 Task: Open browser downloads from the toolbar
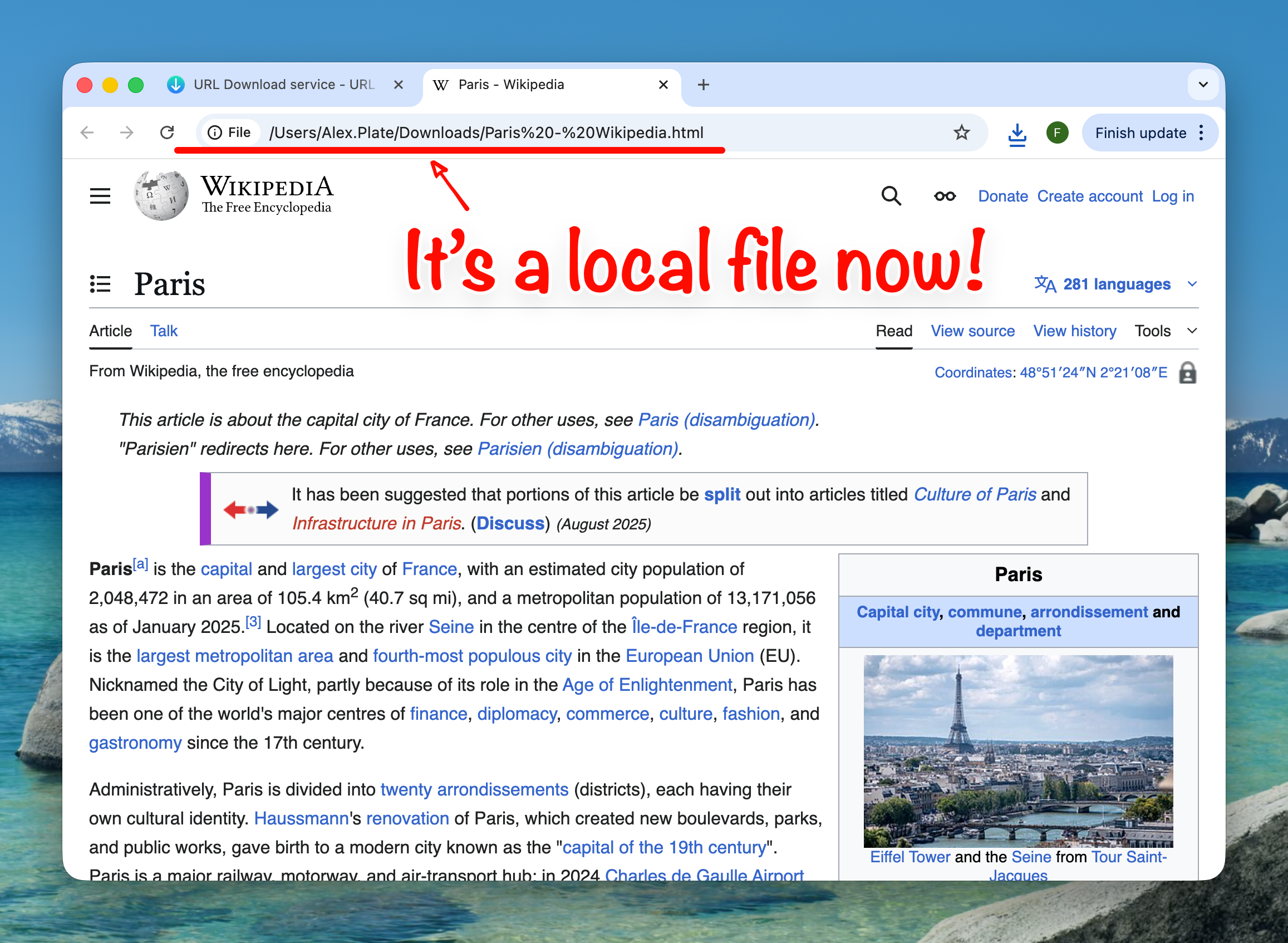(1017, 132)
